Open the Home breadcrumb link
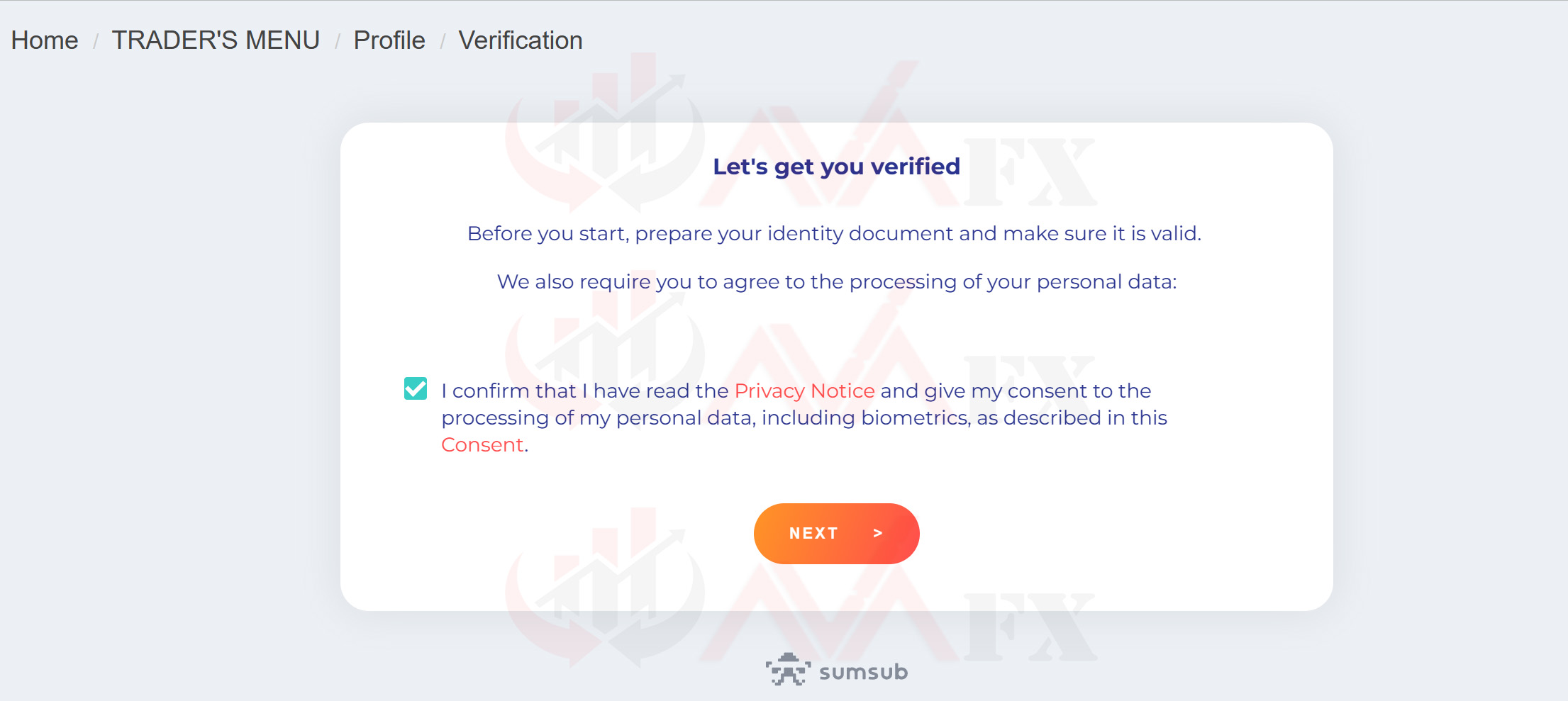The height and width of the screenshot is (701, 1568). [44, 40]
